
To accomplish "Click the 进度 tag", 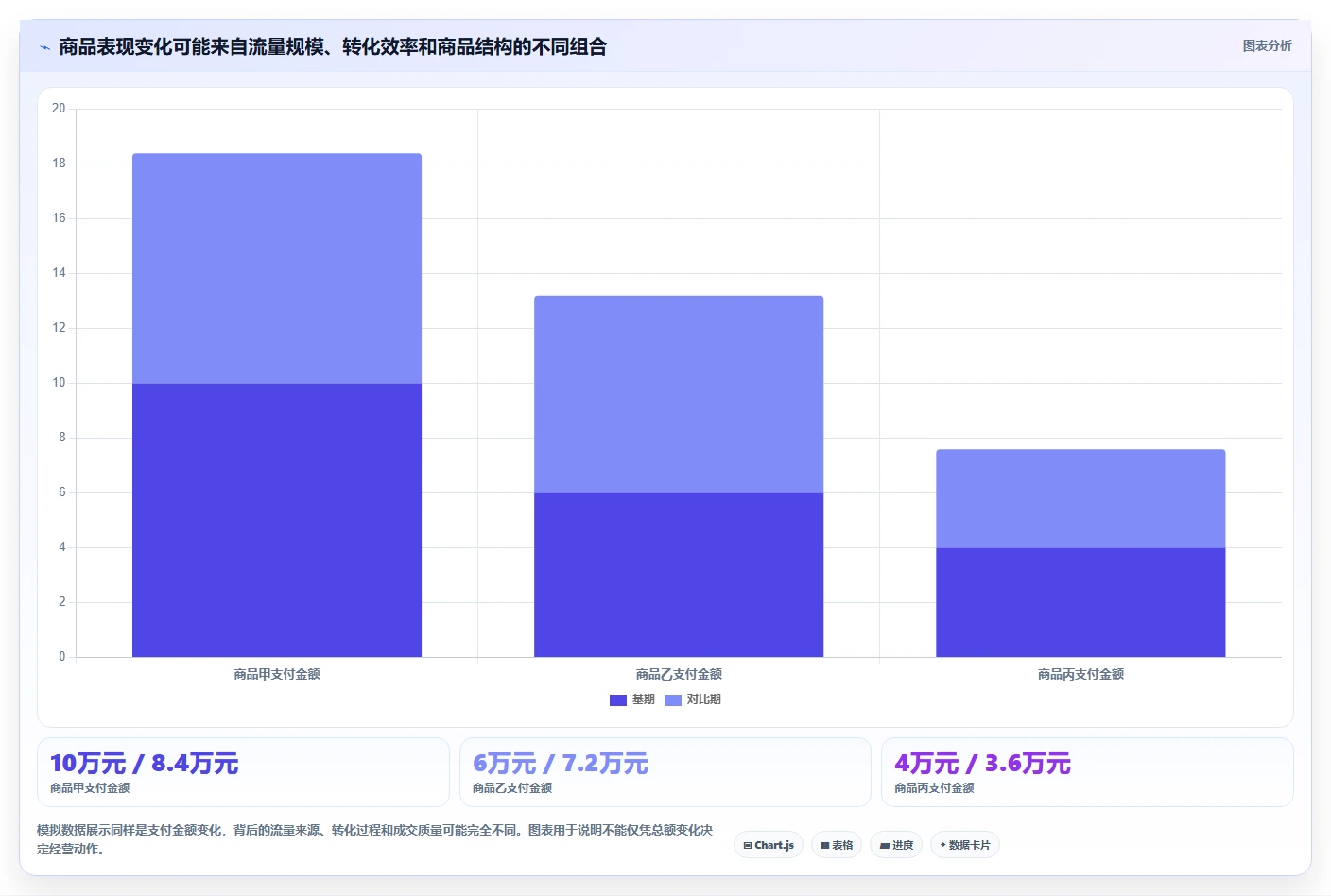I will [896, 845].
